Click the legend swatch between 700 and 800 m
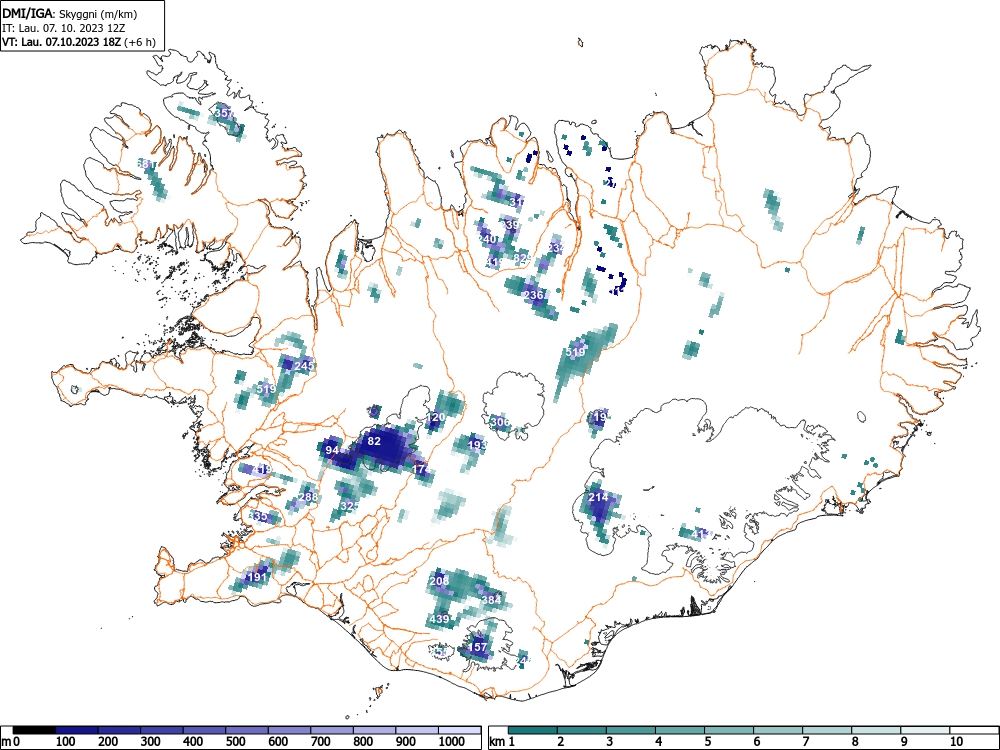 pos(332,729)
